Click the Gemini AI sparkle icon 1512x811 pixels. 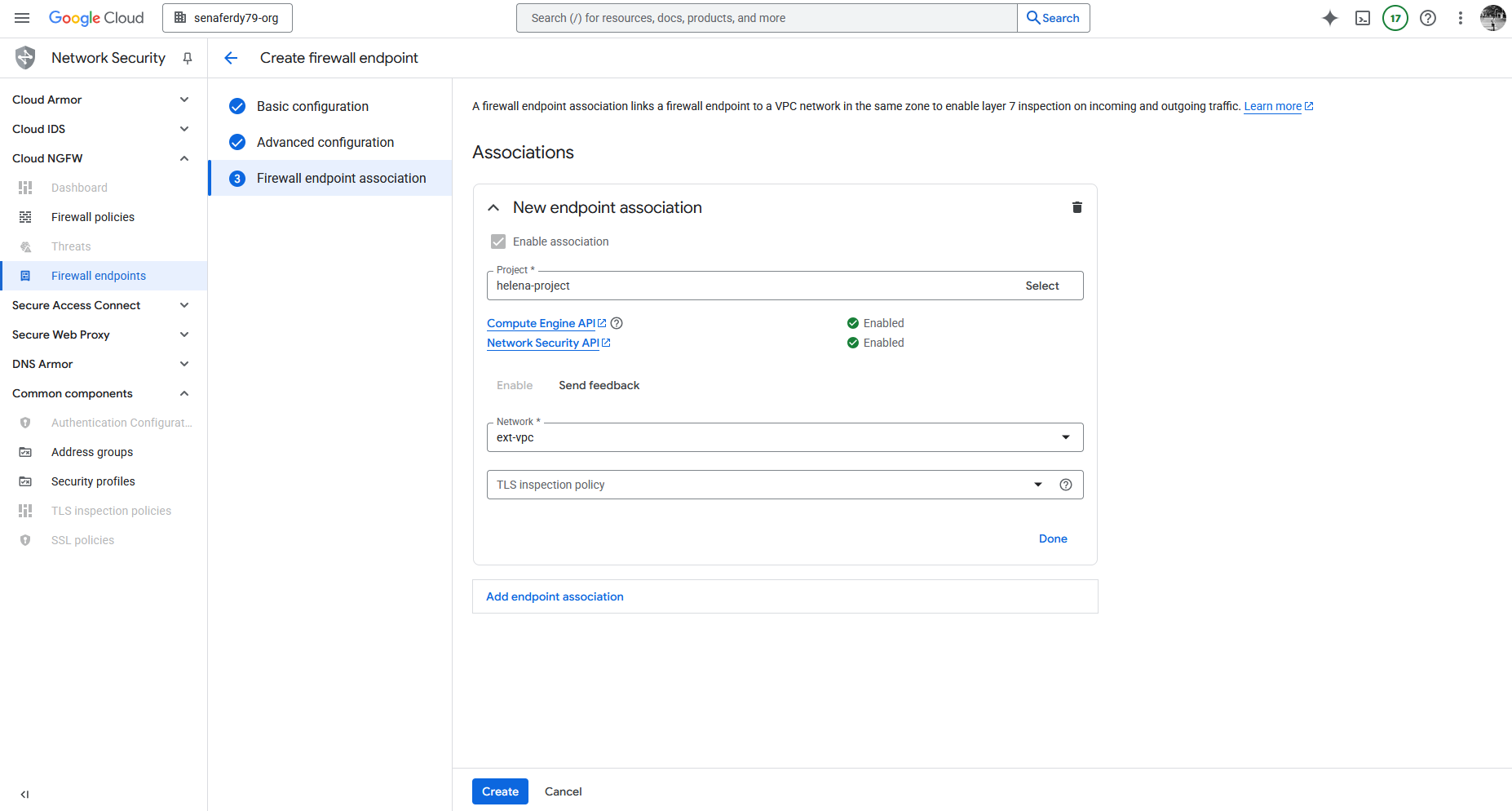1329,18
